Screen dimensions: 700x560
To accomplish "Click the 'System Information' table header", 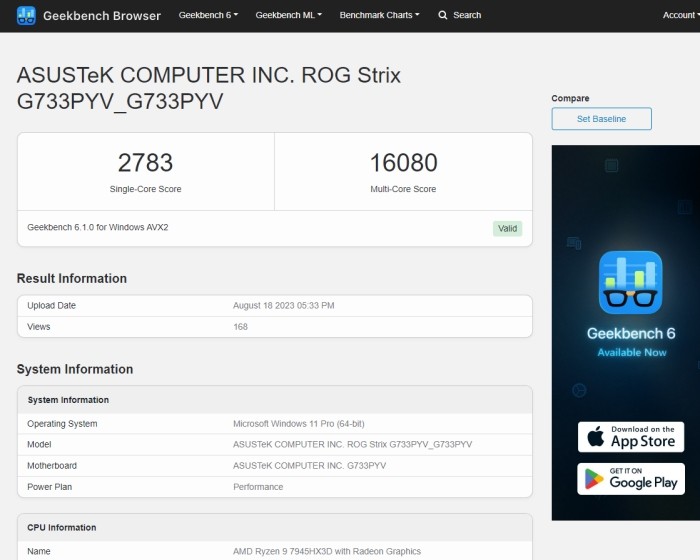I will (x=68, y=400).
